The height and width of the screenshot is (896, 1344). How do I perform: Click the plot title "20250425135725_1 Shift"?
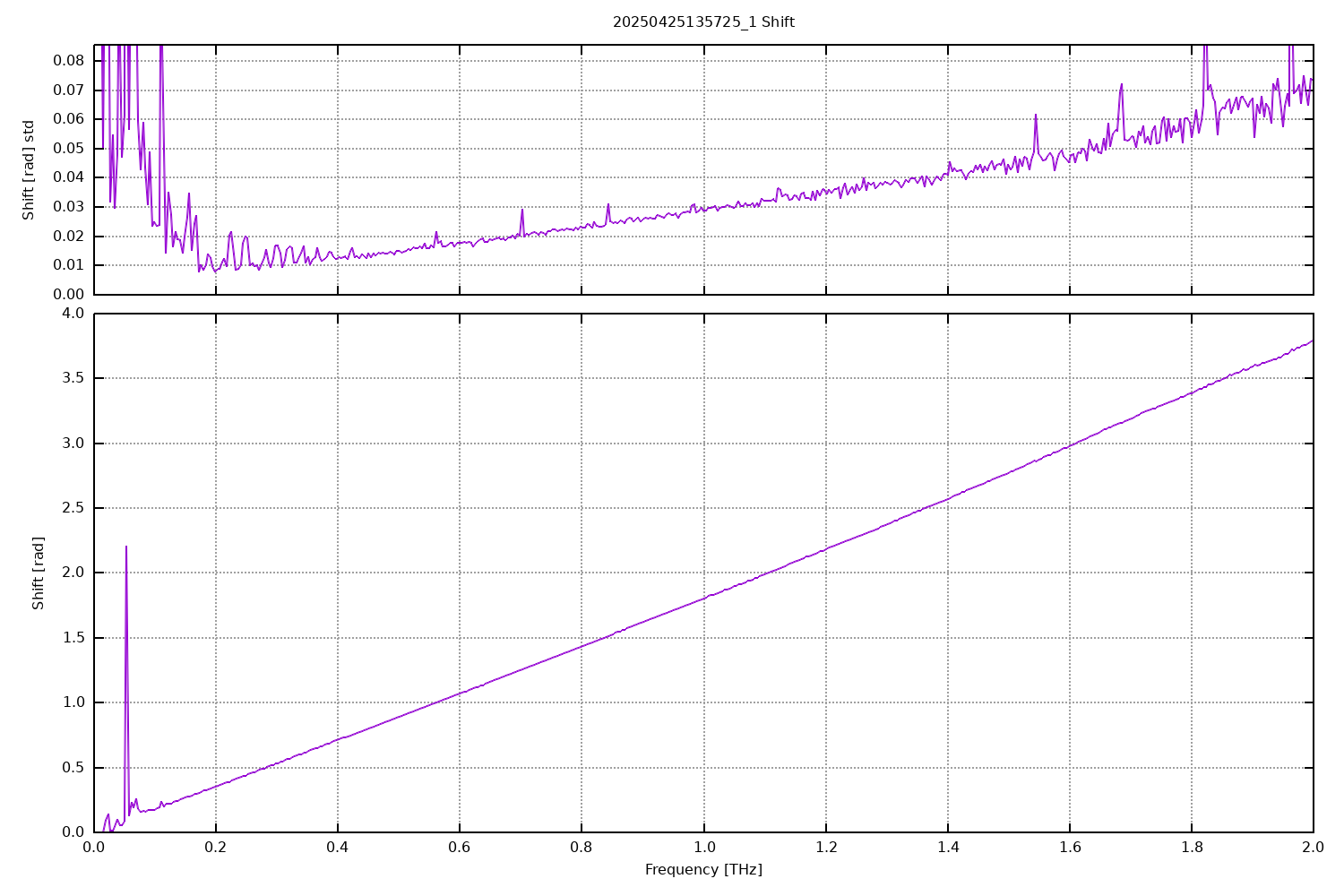pyautogui.click(x=703, y=22)
